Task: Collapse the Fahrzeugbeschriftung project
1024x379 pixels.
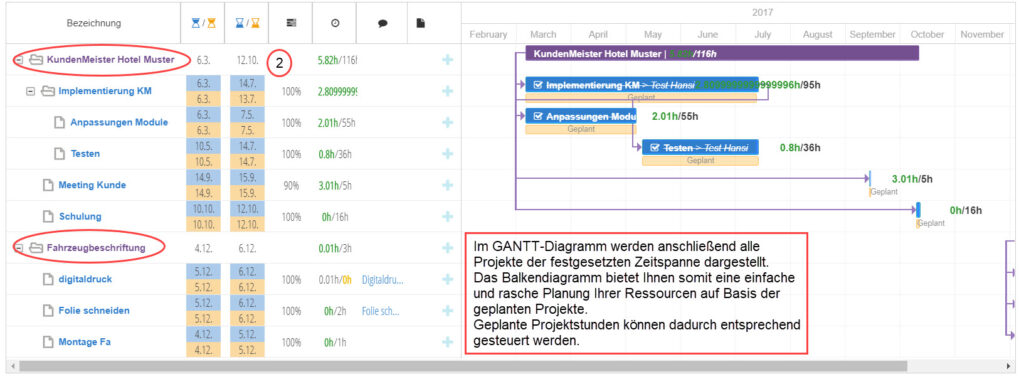Action: (20, 248)
